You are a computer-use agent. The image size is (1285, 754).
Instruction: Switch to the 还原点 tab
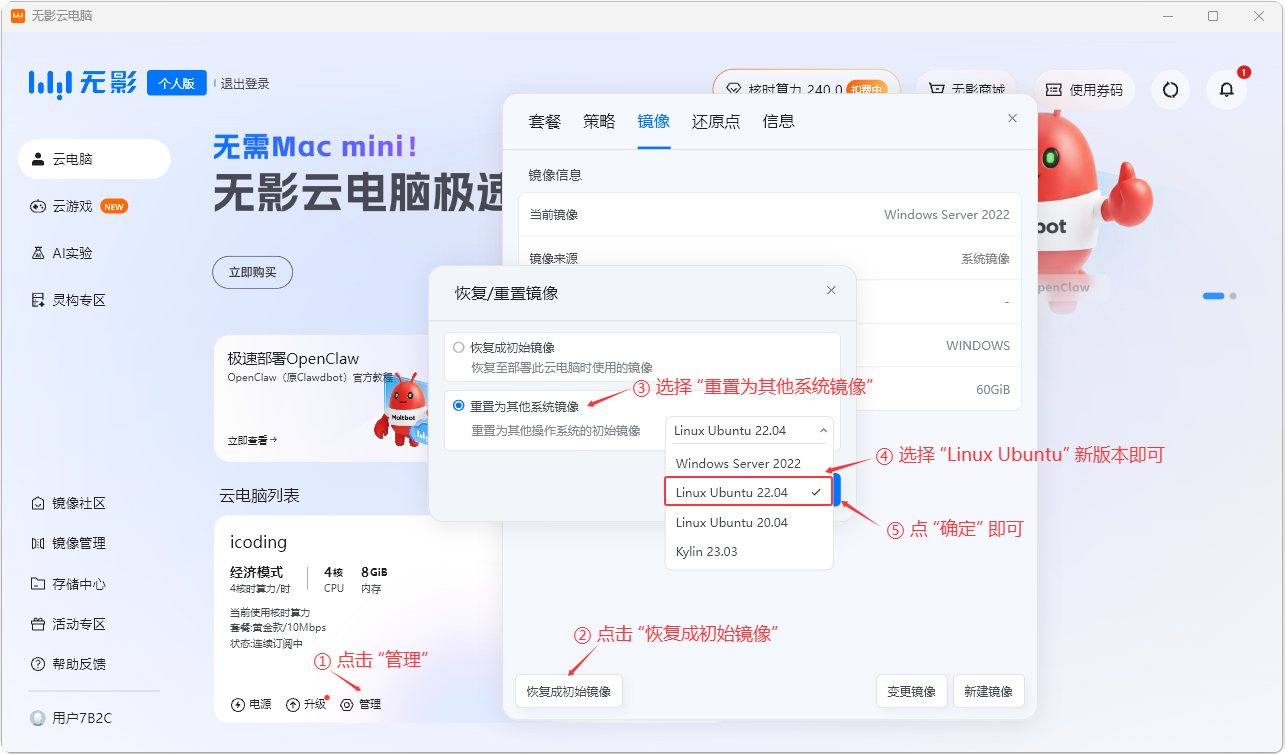[716, 121]
